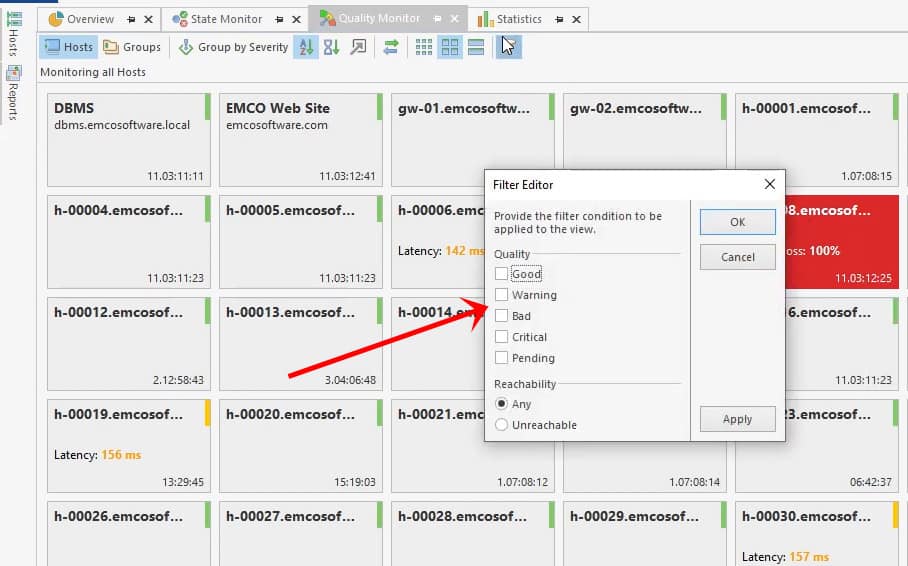Click highlighted toolbar button under mouse pointer
This screenshot has height=566, width=908.
(x=508, y=47)
